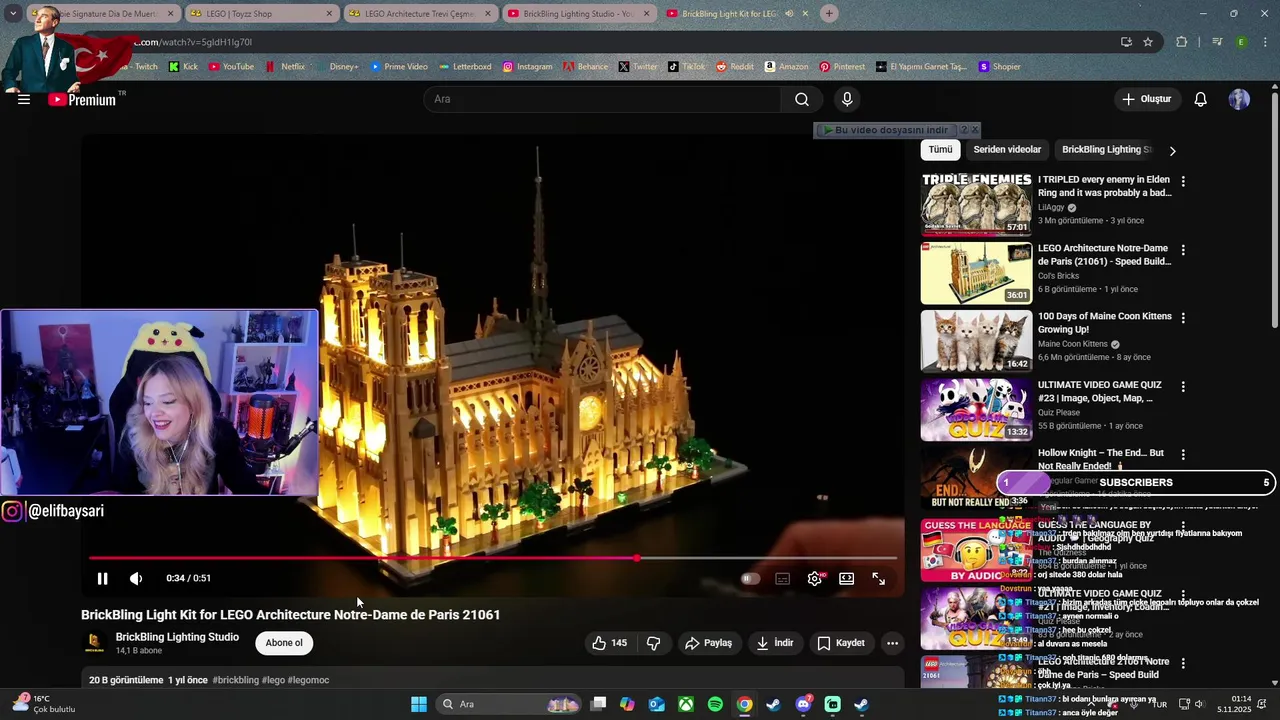Click the 'Paylaş' share button

tap(708, 643)
